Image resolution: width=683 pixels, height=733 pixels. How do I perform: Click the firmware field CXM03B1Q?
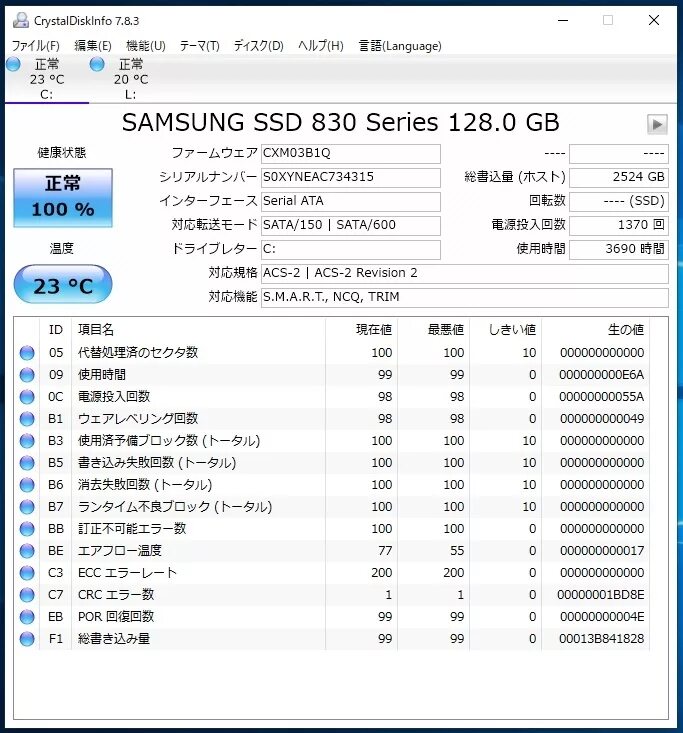pos(351,153)
